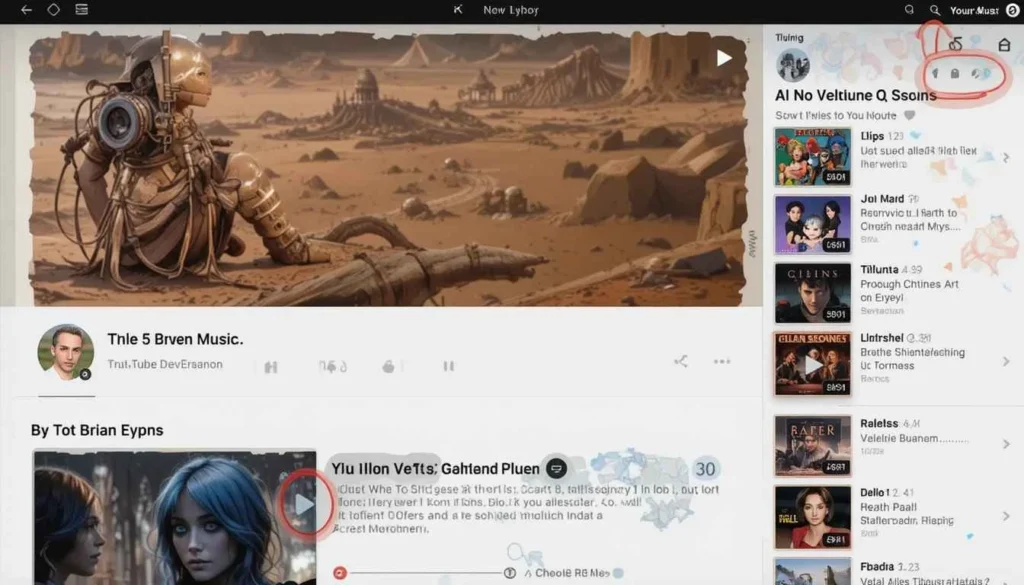The image size is (1024, 585).
Task: Click the 'Al No Veltiune Q Ssoins' heading
Action: pos(856,95)
